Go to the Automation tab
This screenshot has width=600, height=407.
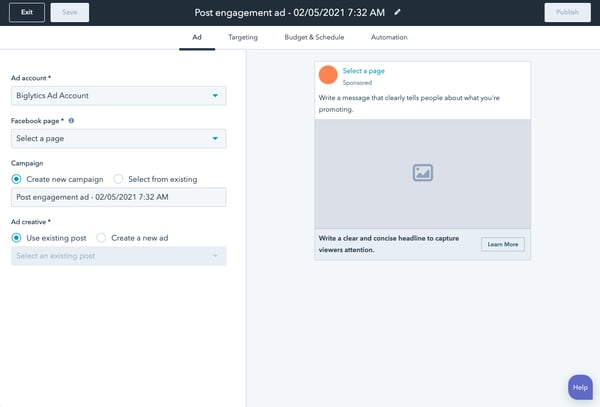click(x=388, y=37)
